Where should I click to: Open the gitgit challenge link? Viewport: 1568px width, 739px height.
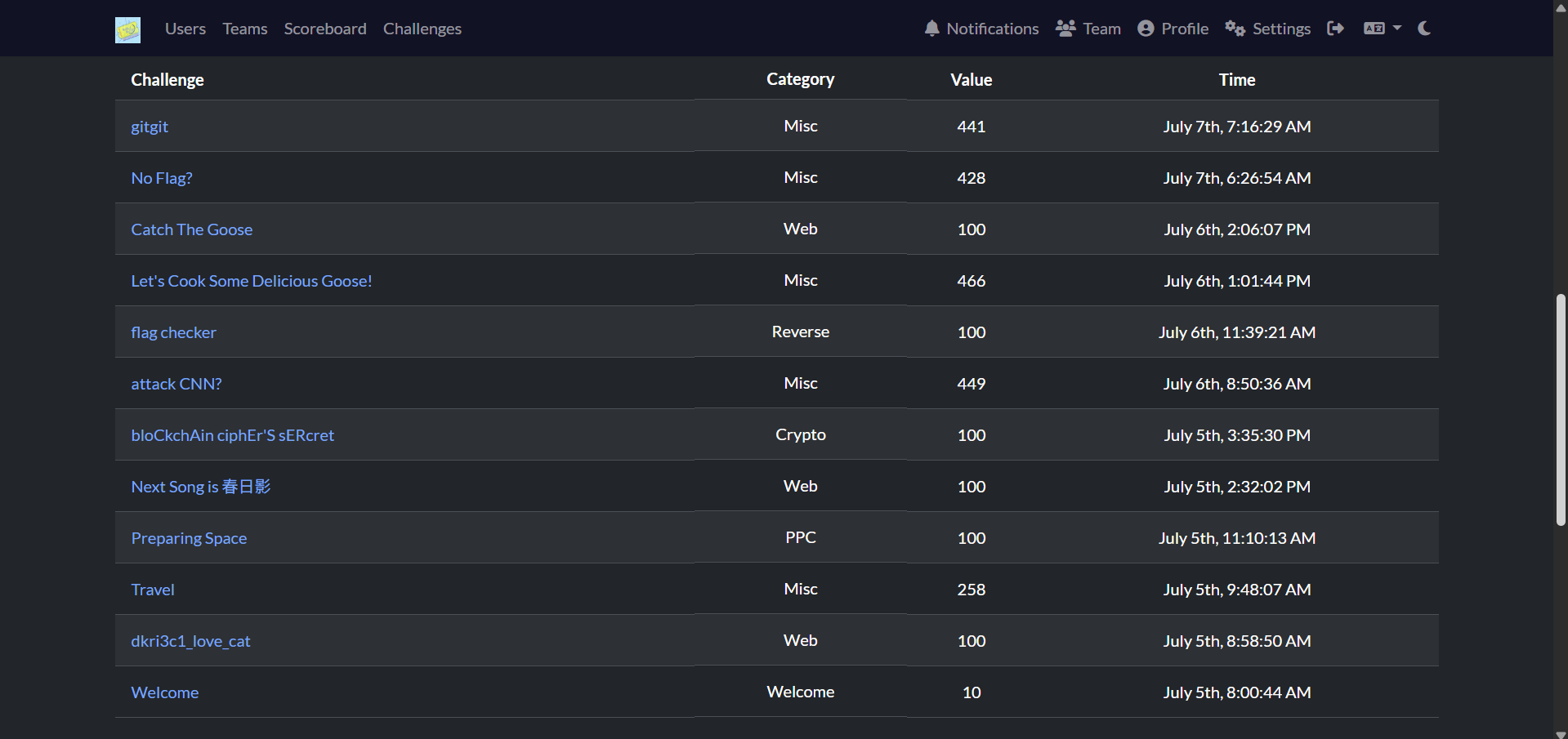point(150,127)
